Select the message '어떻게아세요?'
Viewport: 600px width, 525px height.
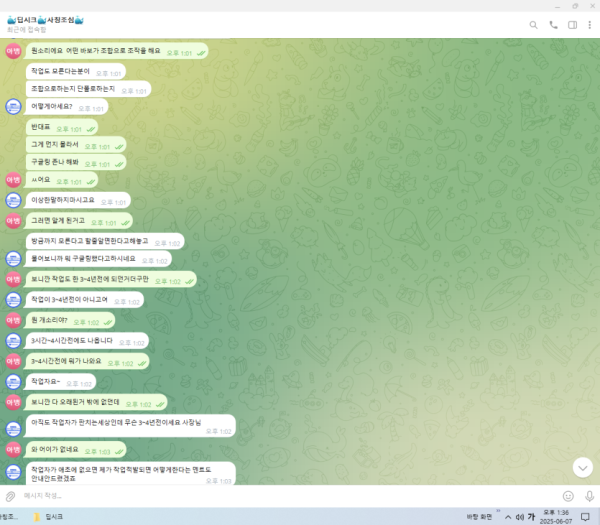pyautogui.click(x=67, y=106)
